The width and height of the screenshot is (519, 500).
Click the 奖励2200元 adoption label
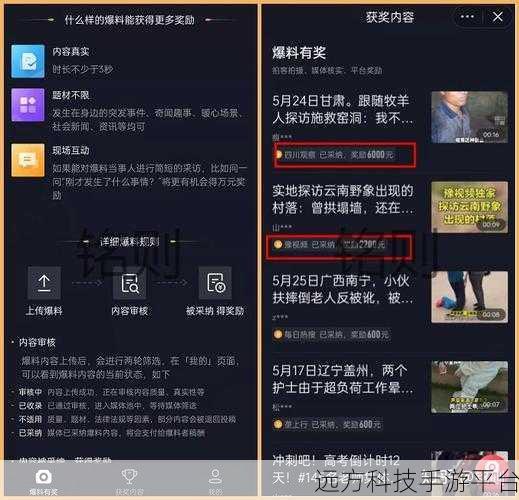(x=330, y=245)
